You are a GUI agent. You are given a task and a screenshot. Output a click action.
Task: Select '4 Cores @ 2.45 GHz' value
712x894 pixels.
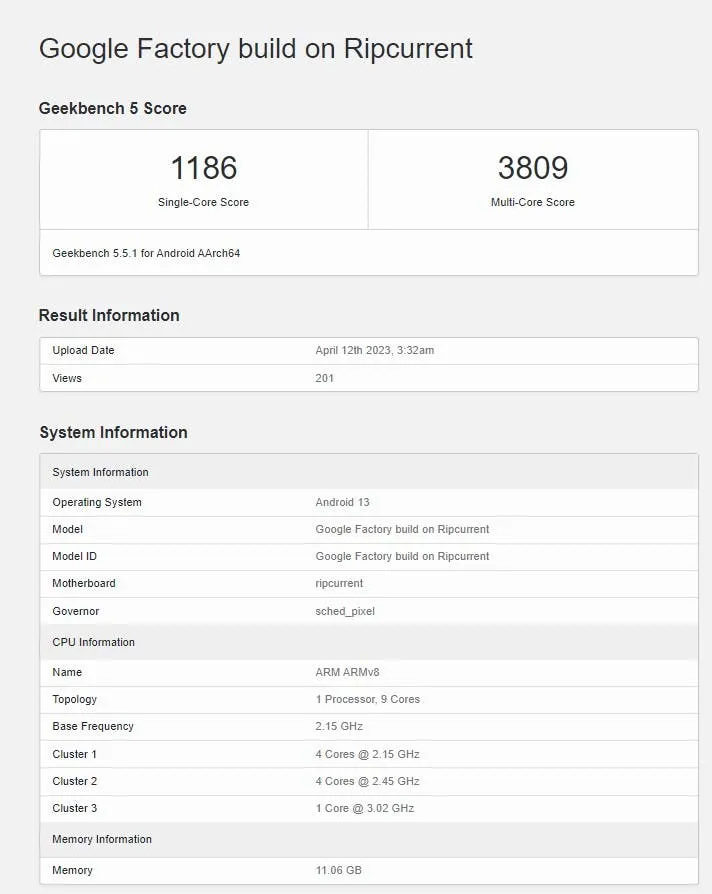pyautogui.click(x=368, y=781)
